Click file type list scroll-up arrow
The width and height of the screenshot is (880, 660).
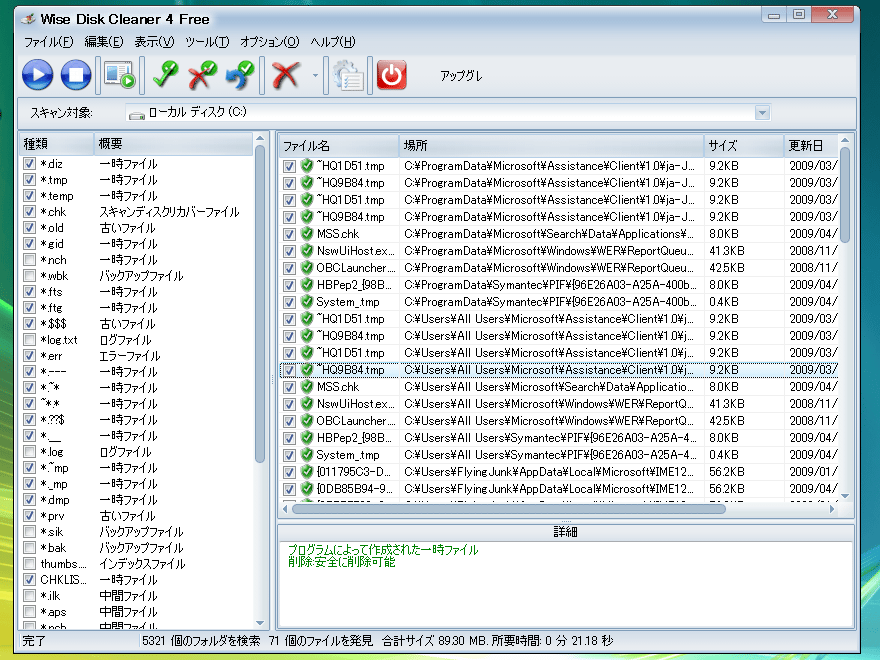[259, 138]
